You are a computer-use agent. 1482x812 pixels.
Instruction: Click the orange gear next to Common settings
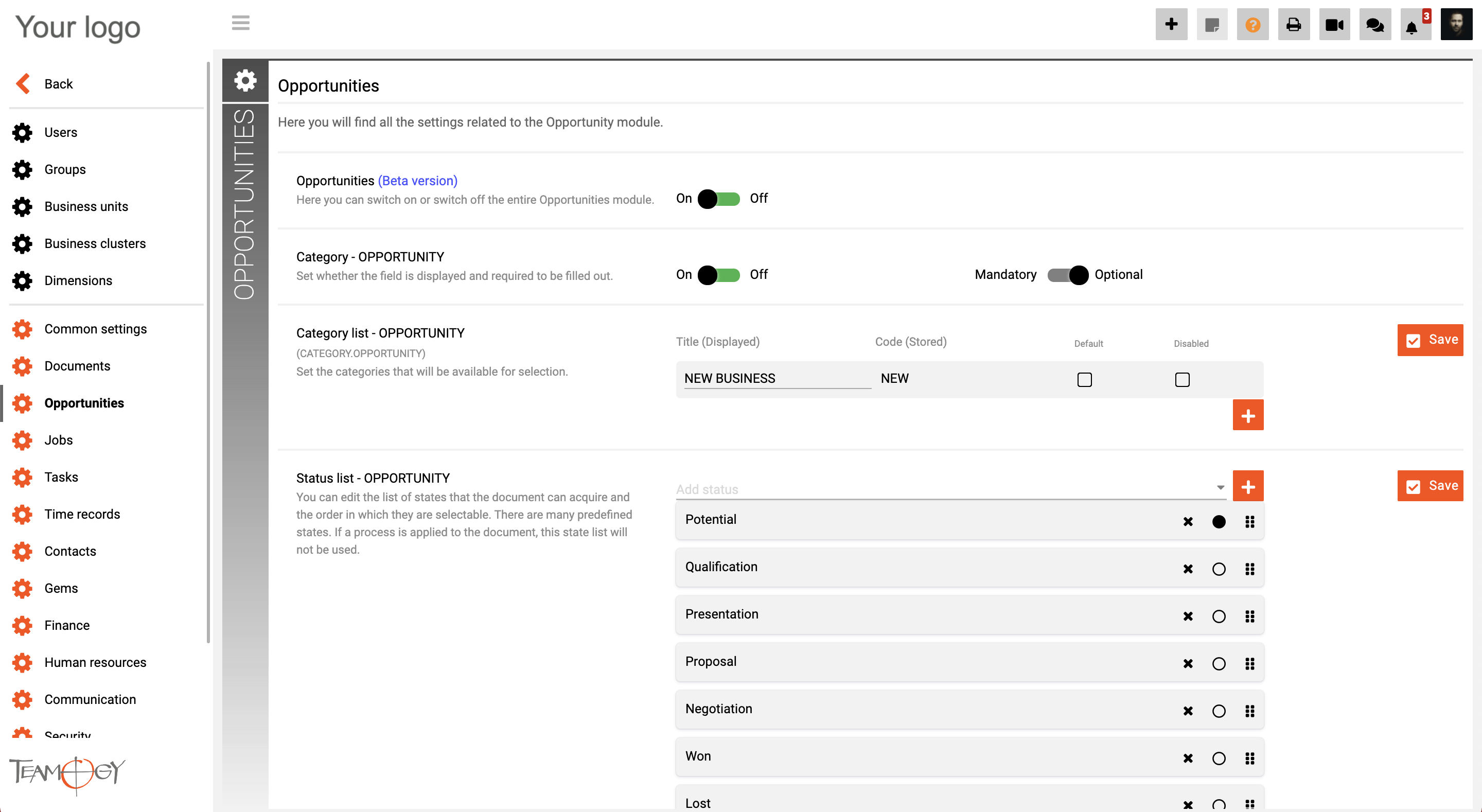[x=23, y=329]
